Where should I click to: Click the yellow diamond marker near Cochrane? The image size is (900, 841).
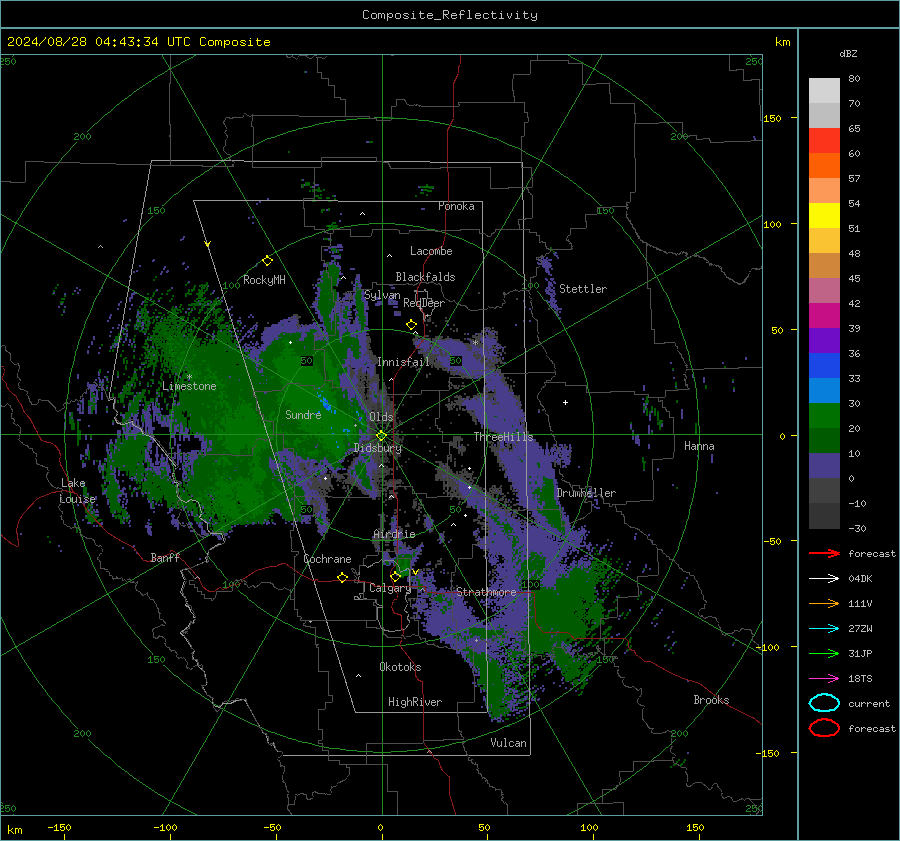[342, 577]
